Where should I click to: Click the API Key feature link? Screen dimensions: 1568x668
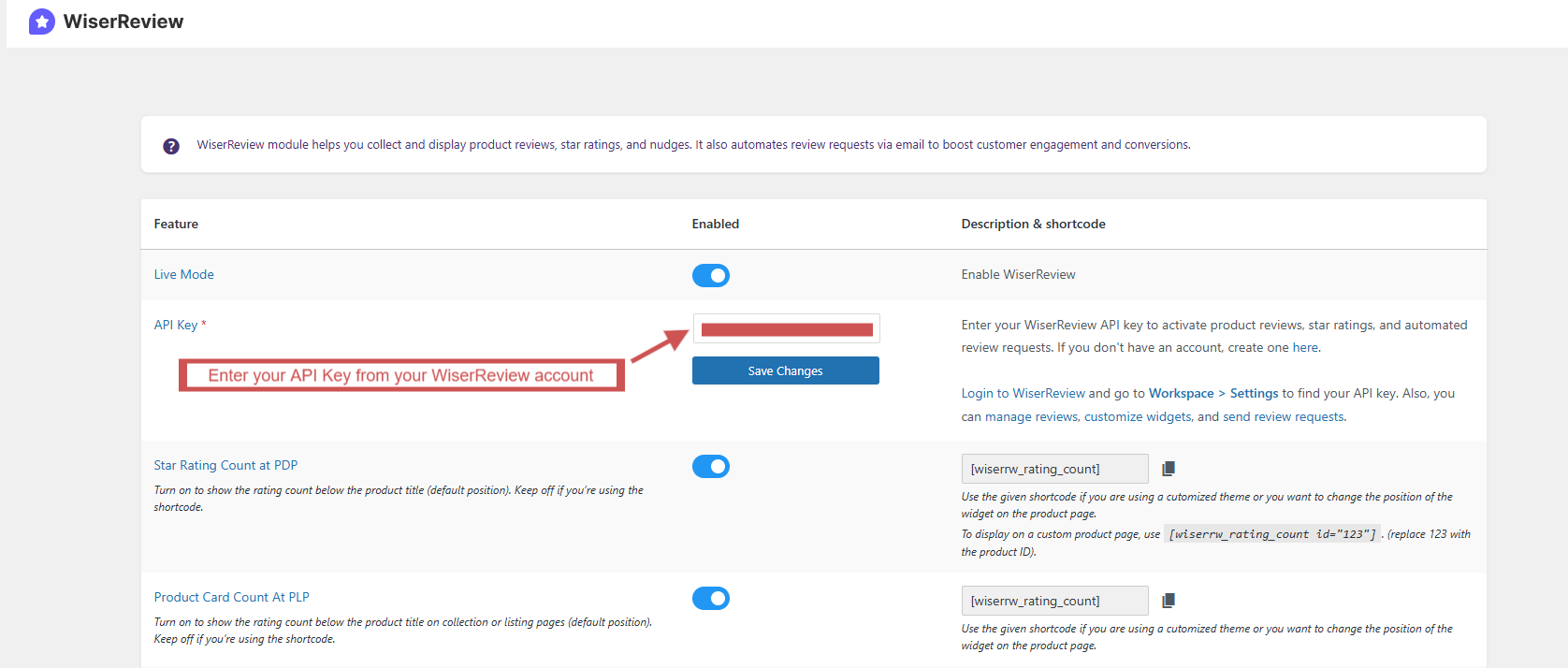(174, 325)
